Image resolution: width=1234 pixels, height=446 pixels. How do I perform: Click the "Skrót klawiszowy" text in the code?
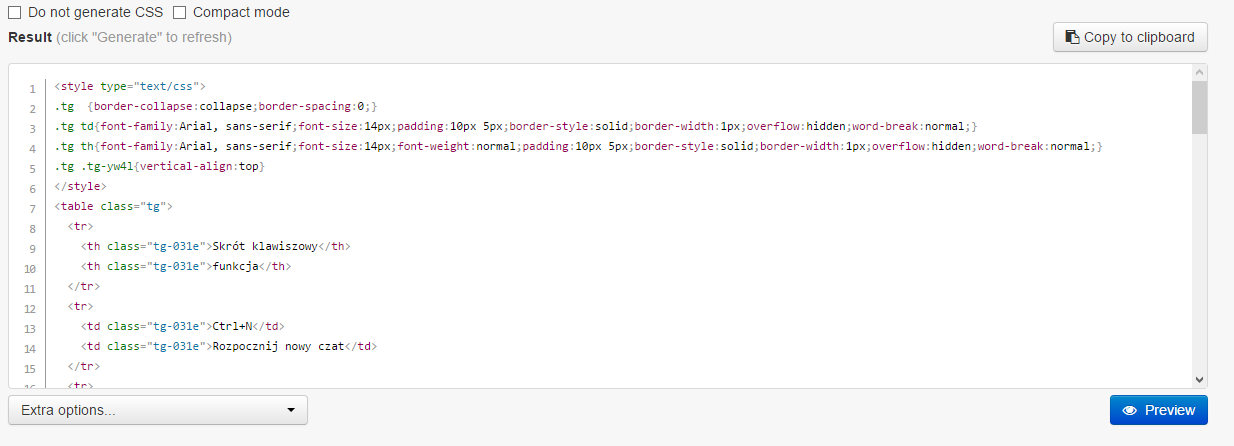click(258, 247)
